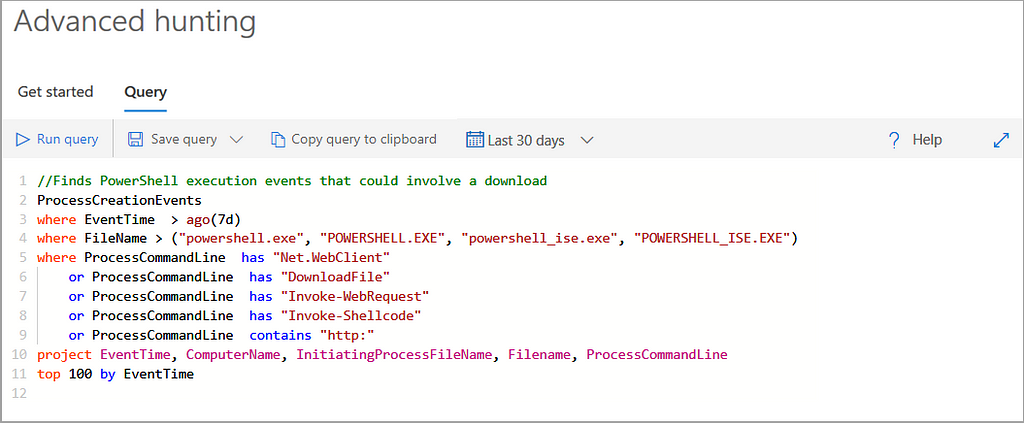Switch to the Get started tab
Screen dimensions: 1024x423
(x=56, y=92)
